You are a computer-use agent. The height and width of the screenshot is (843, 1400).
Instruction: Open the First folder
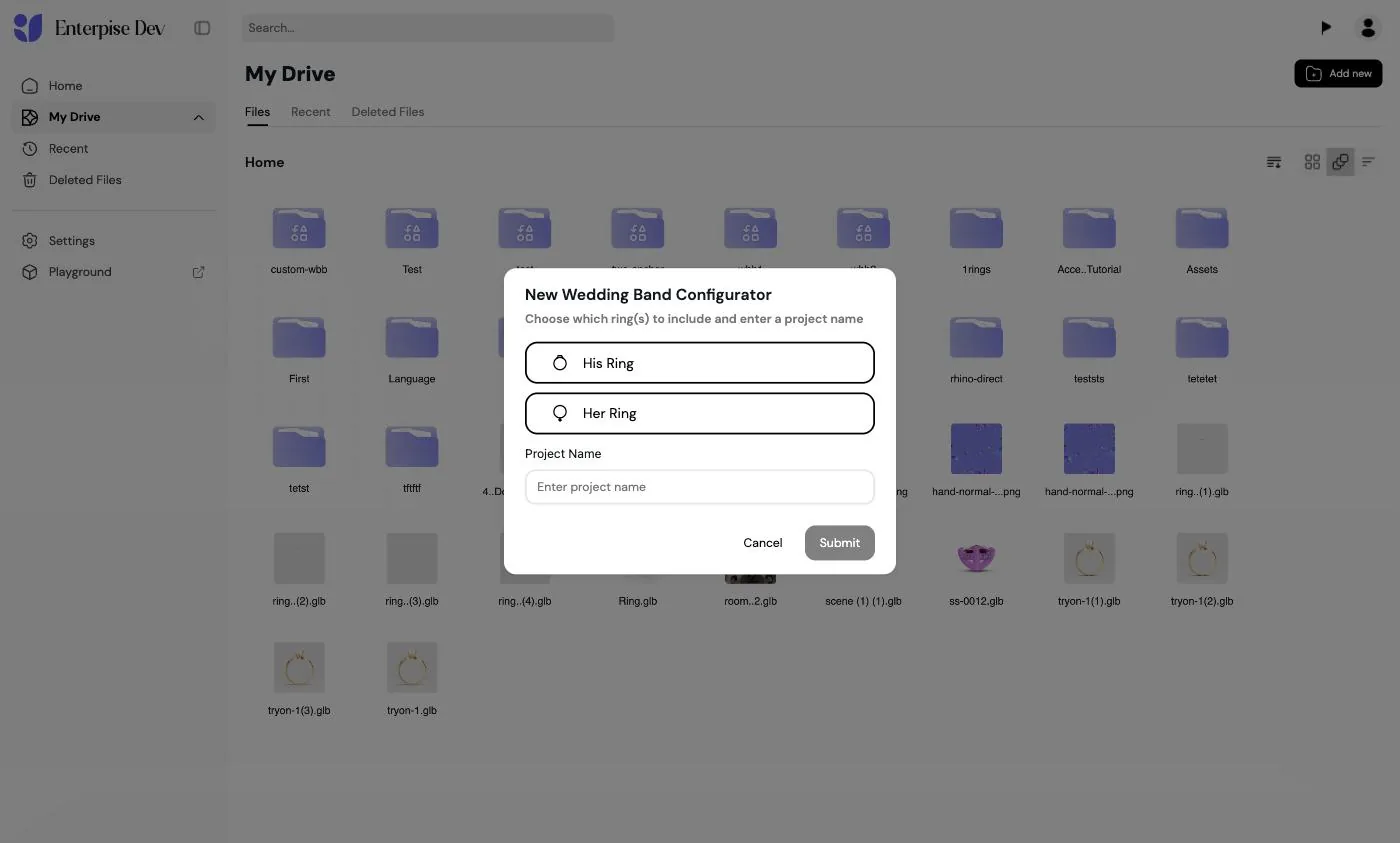(x=299, y=338)
